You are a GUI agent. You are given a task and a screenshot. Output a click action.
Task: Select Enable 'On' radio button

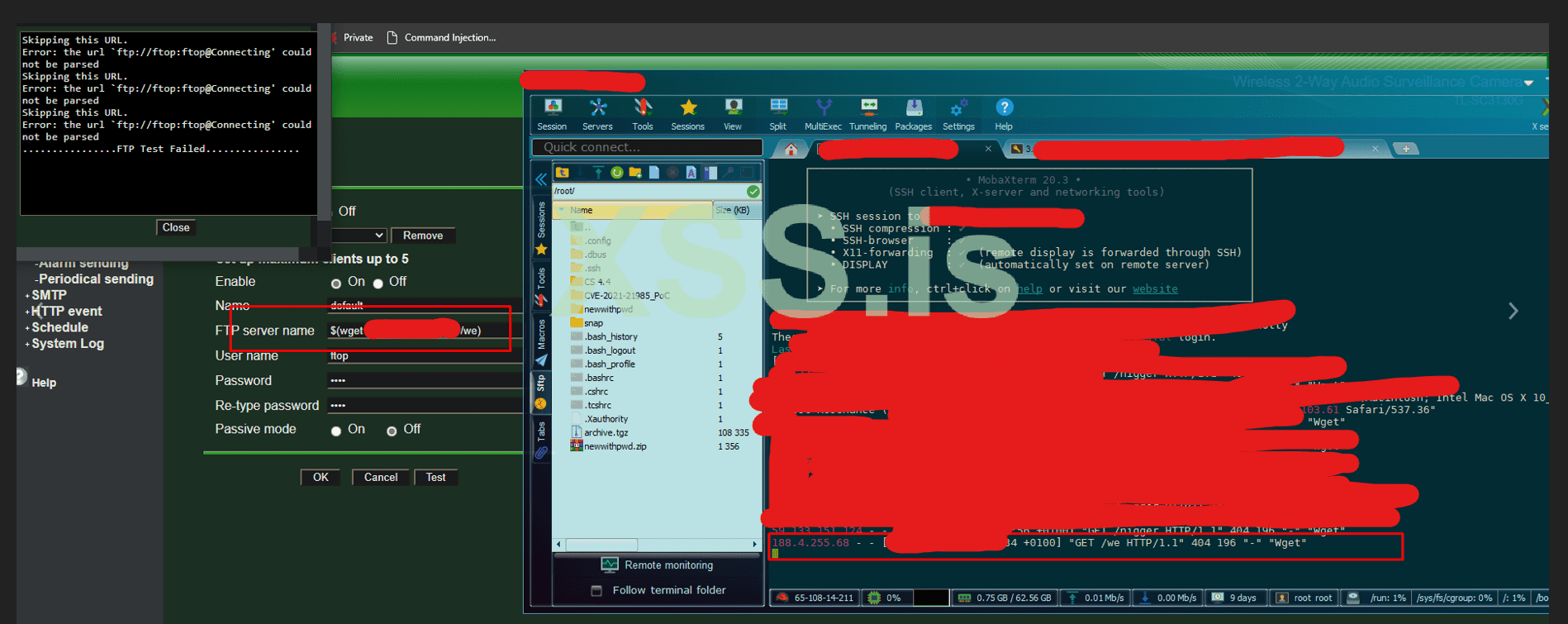336,283
